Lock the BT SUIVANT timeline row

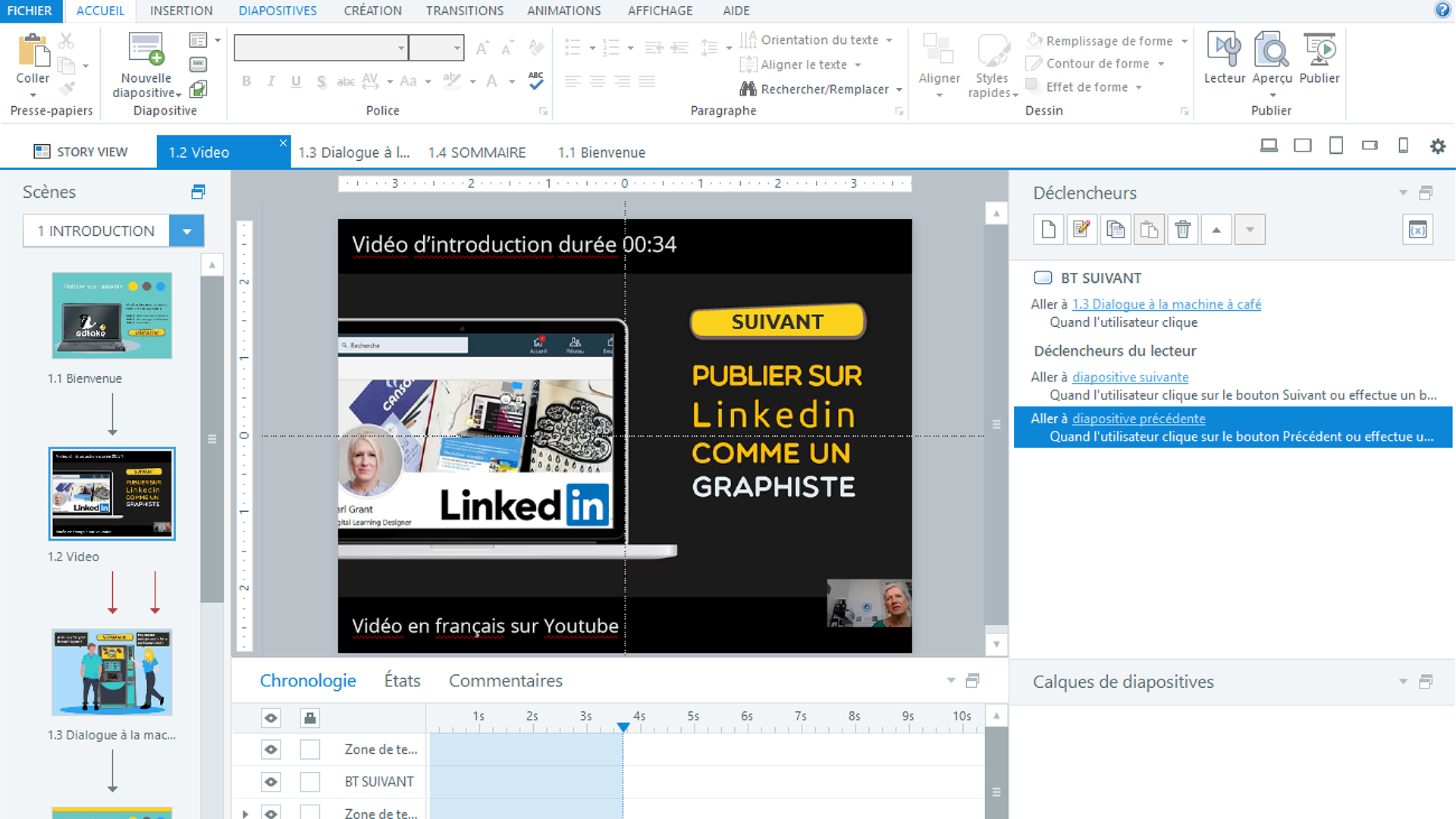[x=309, y=781]
